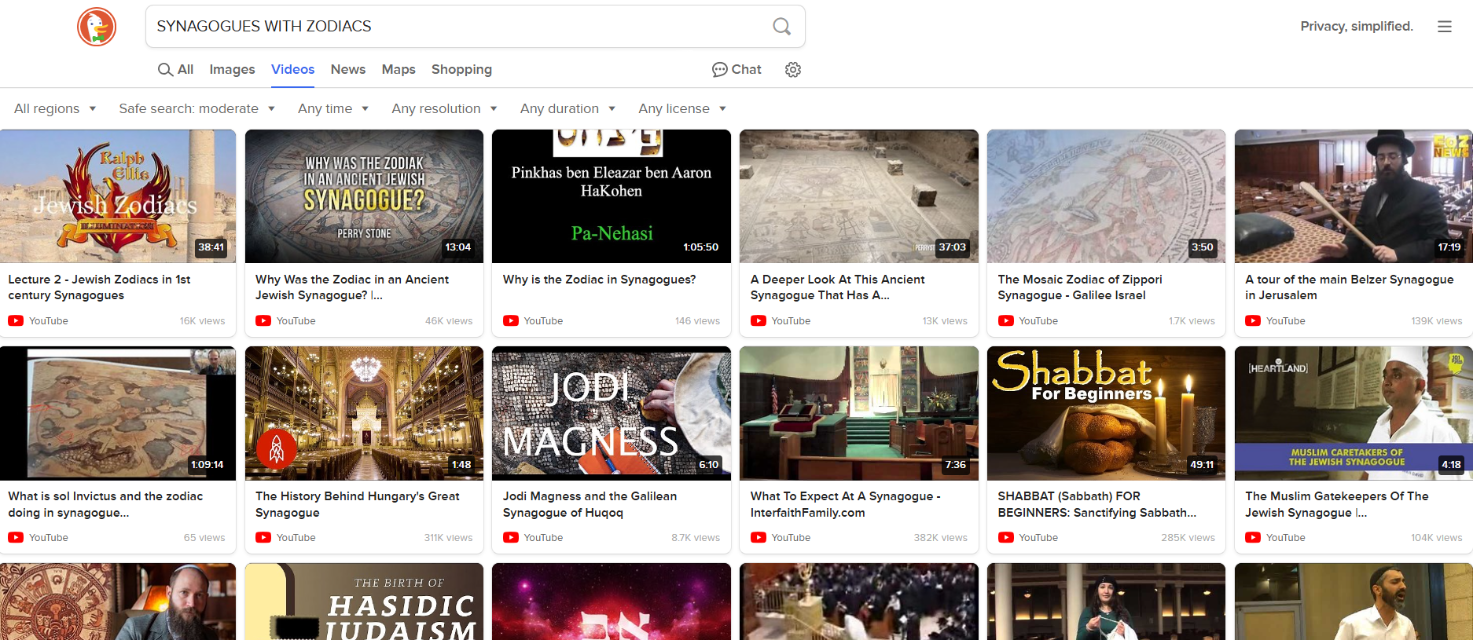
Task: Open 'A tour of the main Belzer Synagogue' title
Action: (1349, 288)
